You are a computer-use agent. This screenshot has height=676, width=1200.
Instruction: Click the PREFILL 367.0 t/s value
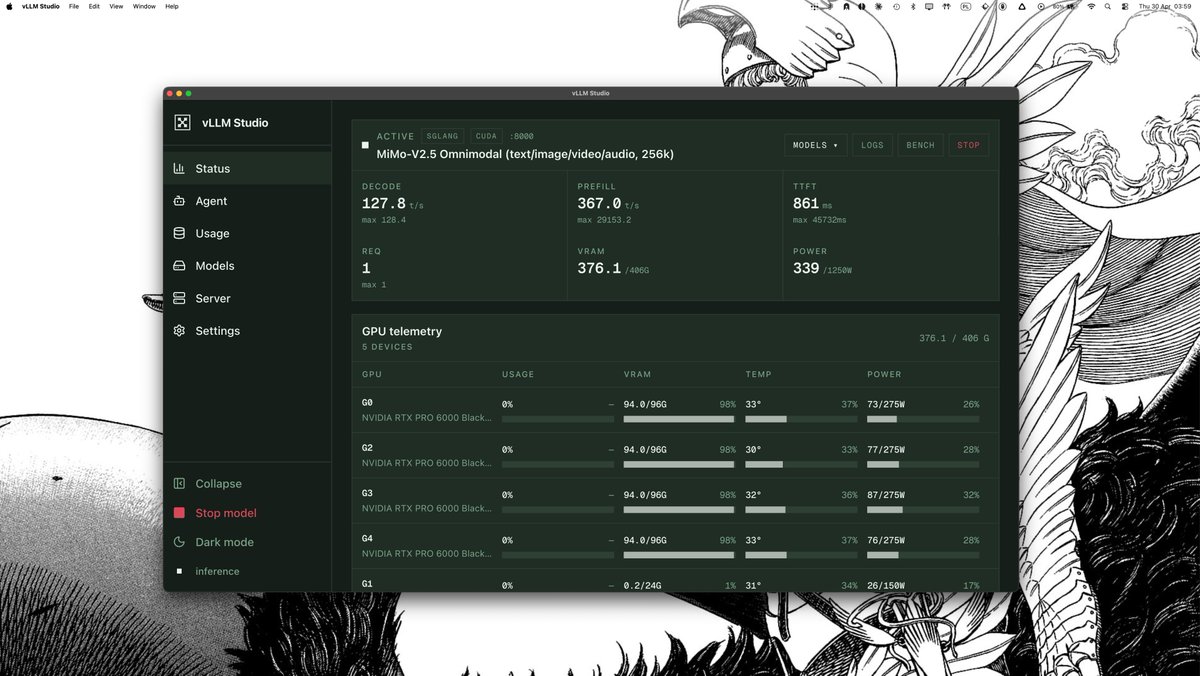[x=608, y=204]
